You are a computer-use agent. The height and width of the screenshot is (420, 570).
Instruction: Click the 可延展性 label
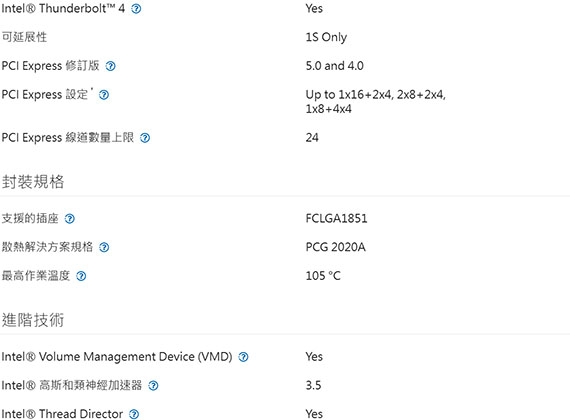coord(24,37)
